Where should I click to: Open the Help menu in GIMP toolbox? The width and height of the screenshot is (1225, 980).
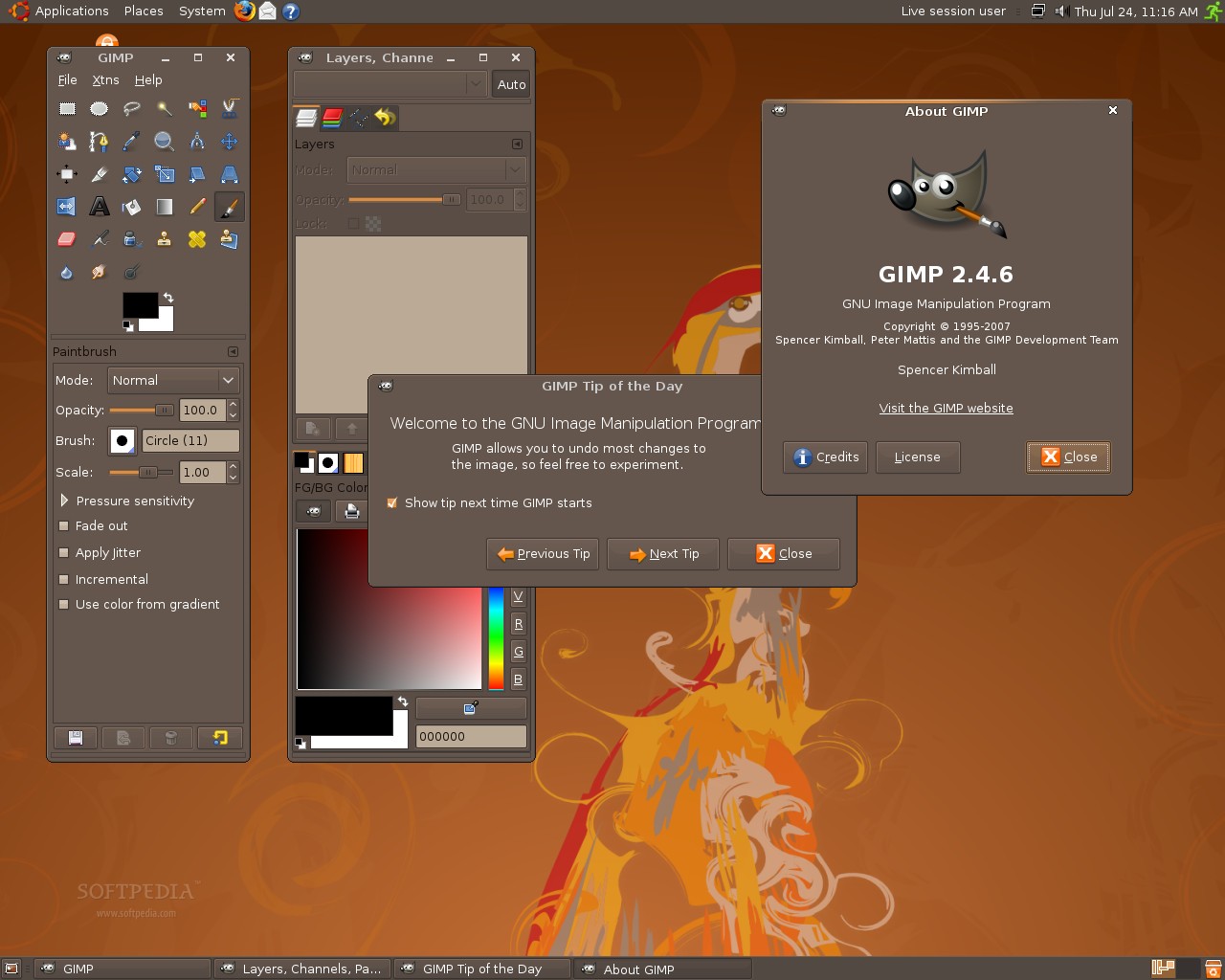tap(148, 79)
